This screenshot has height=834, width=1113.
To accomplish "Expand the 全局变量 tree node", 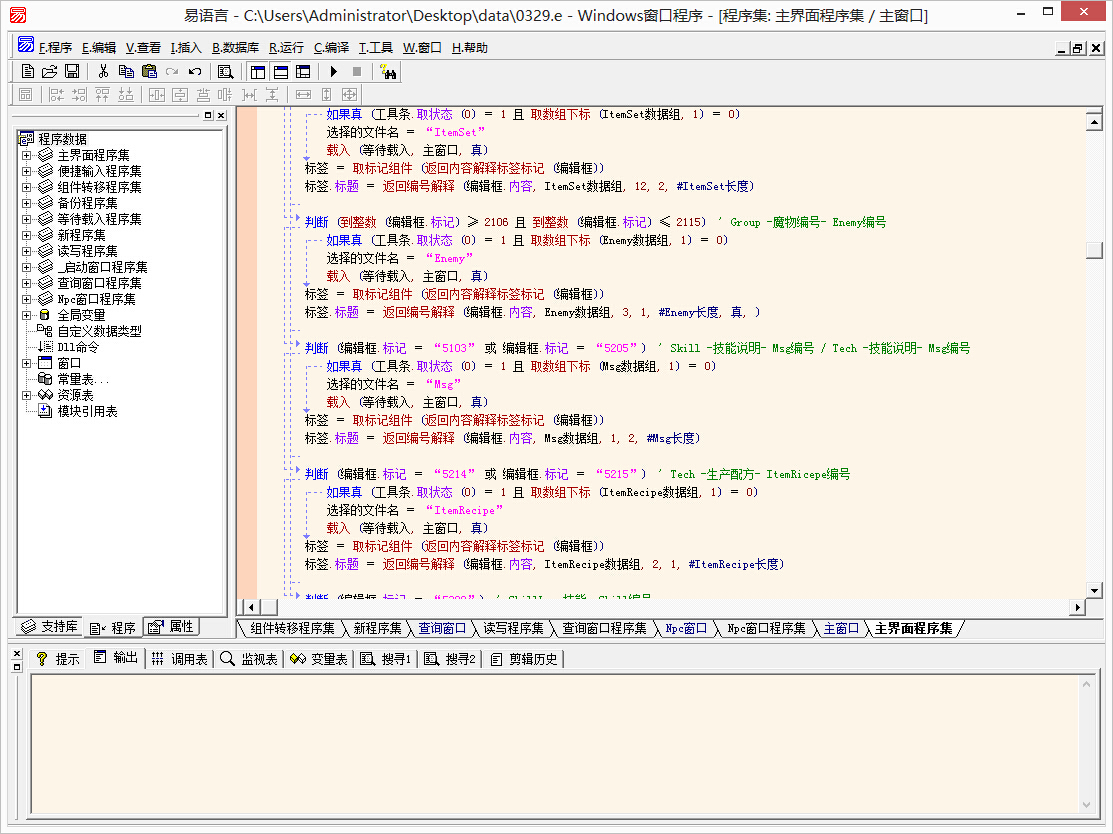I will point(26,315).
